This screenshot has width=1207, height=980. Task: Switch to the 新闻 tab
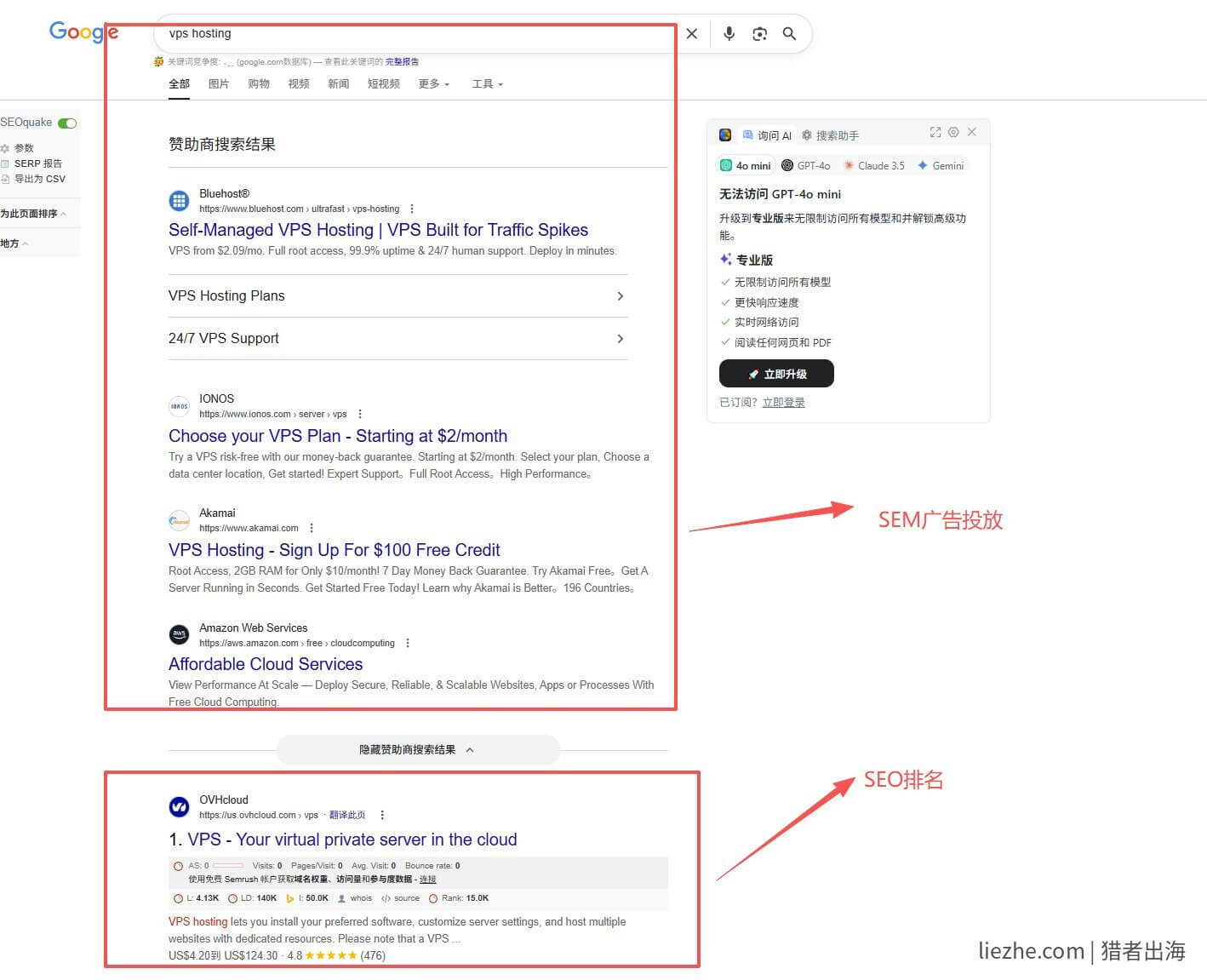click(x=339, y=84)
